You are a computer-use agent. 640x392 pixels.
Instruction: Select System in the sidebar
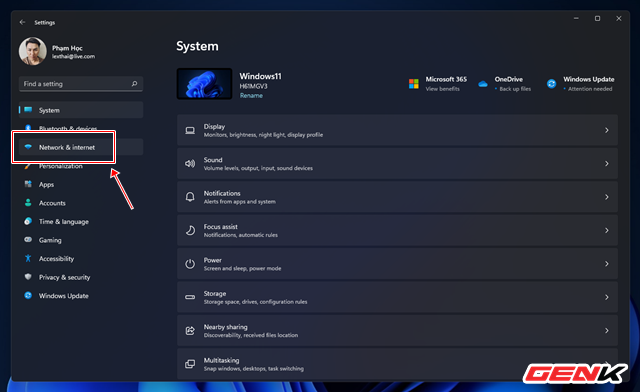(x=81, y=110)
